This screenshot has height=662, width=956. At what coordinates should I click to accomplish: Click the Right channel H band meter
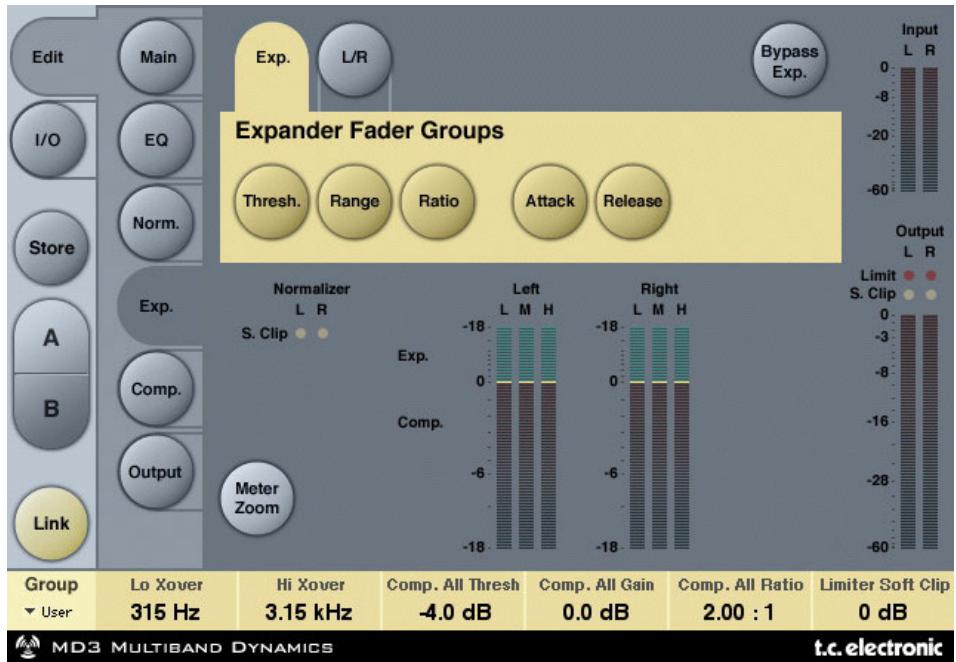tap(682, 438)
